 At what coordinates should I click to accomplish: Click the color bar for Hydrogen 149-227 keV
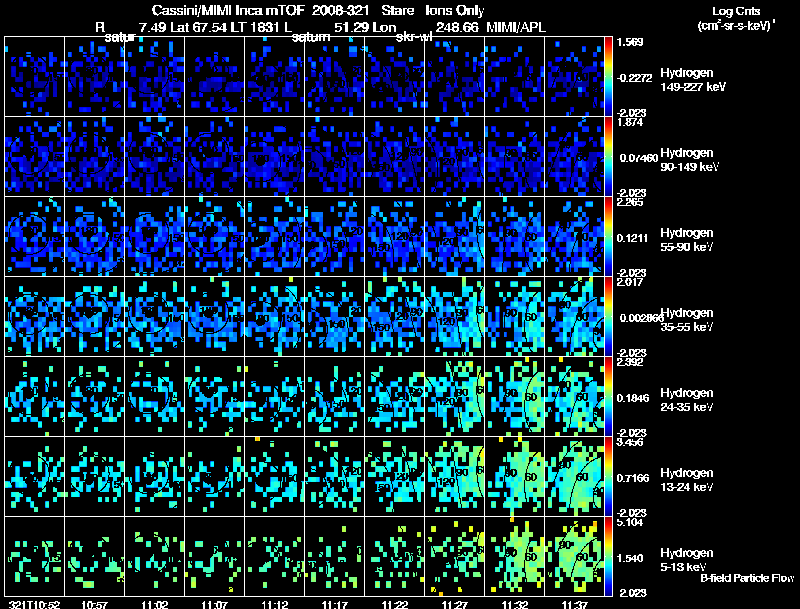pos(608,77)
